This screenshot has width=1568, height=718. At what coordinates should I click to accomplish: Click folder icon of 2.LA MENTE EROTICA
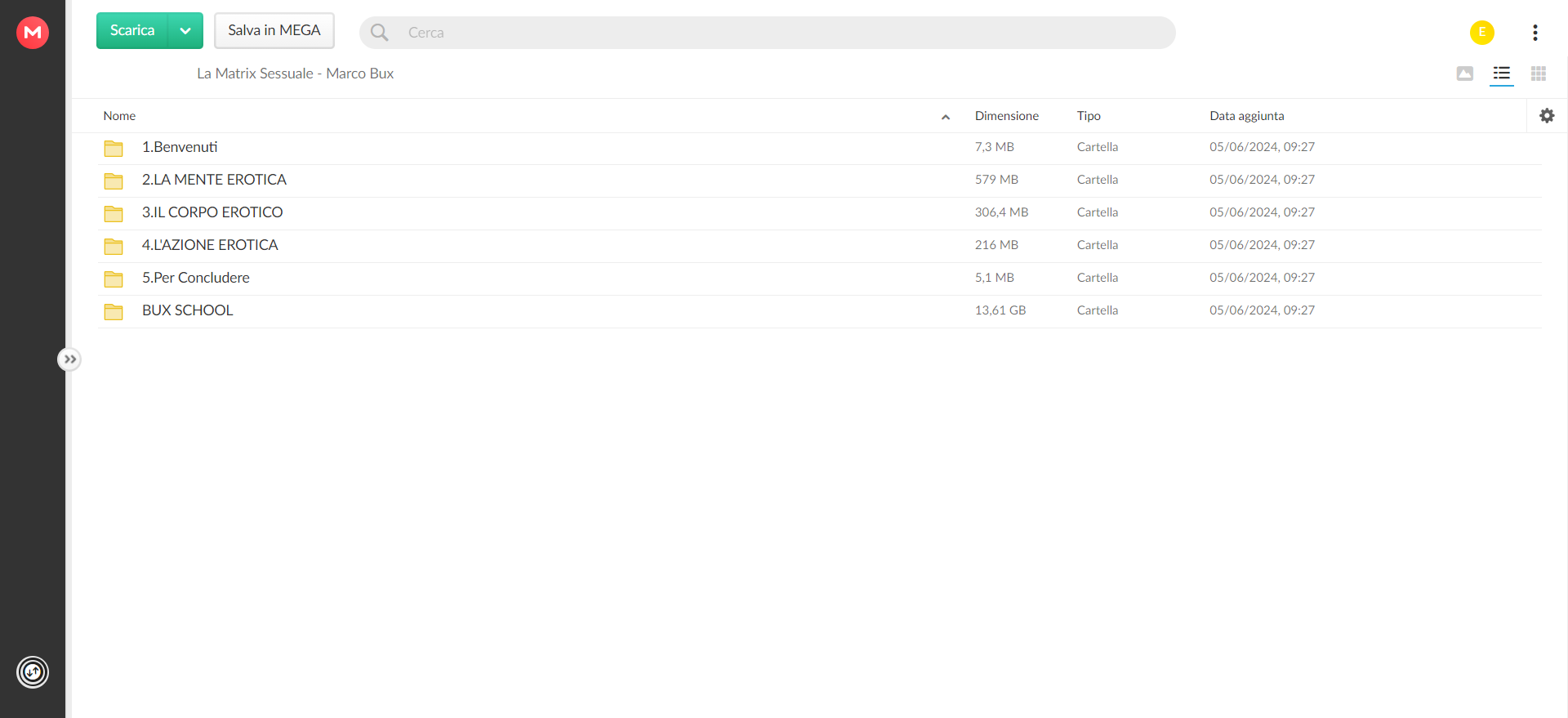point(114,181)
